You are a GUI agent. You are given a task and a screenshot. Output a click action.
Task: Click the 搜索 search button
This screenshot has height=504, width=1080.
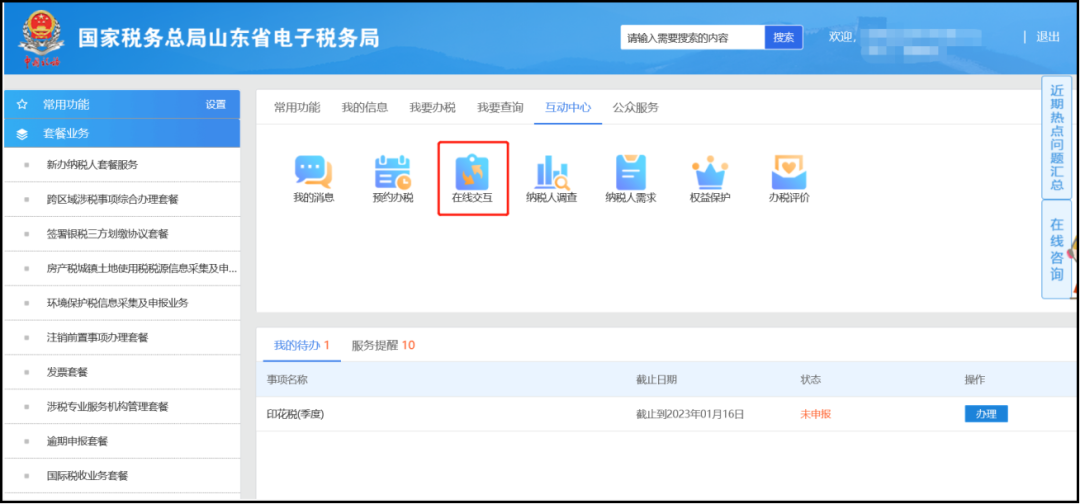784,38
